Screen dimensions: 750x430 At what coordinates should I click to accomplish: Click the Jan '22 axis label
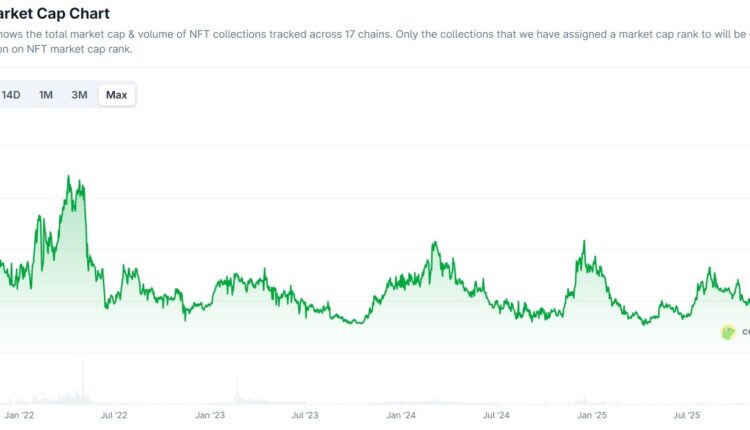tap(20, 414)
